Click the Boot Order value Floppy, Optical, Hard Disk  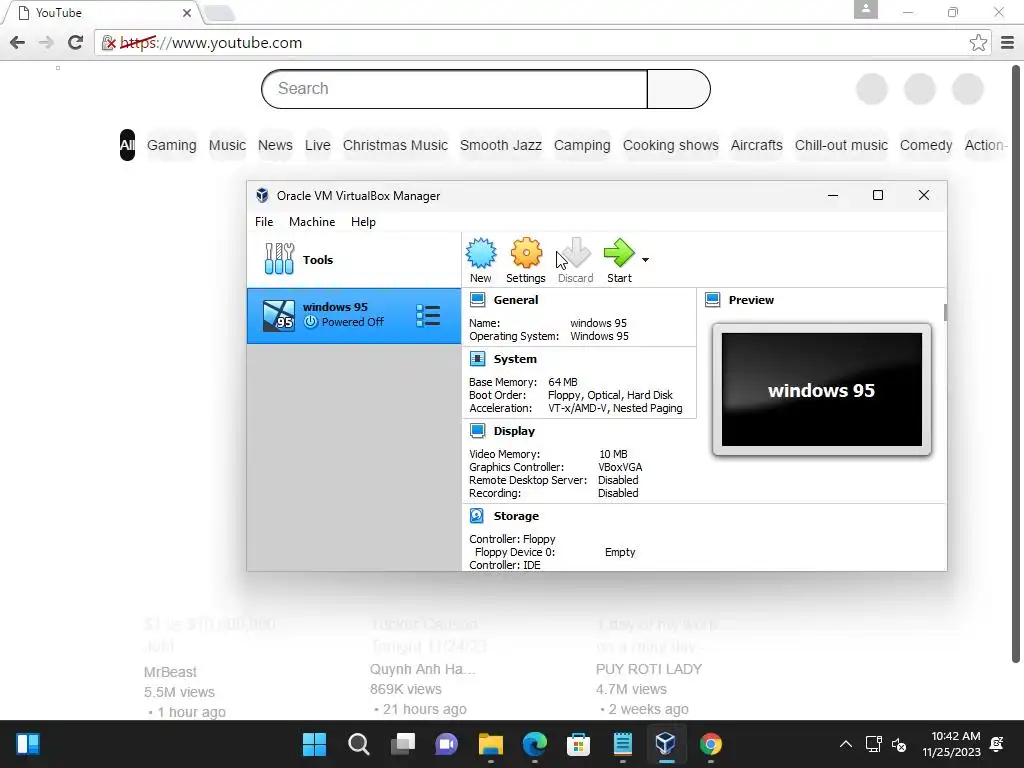click(610, 394)
